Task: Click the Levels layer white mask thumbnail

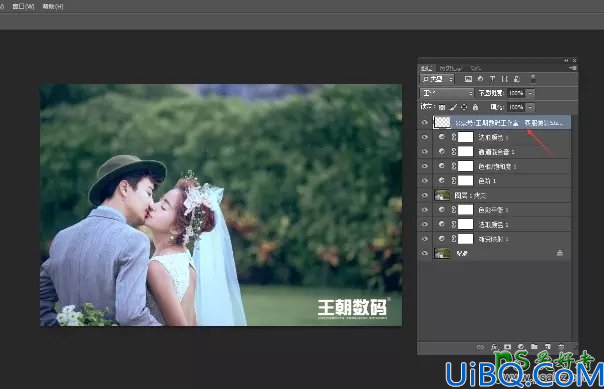Action: click(x=465, y=181)
